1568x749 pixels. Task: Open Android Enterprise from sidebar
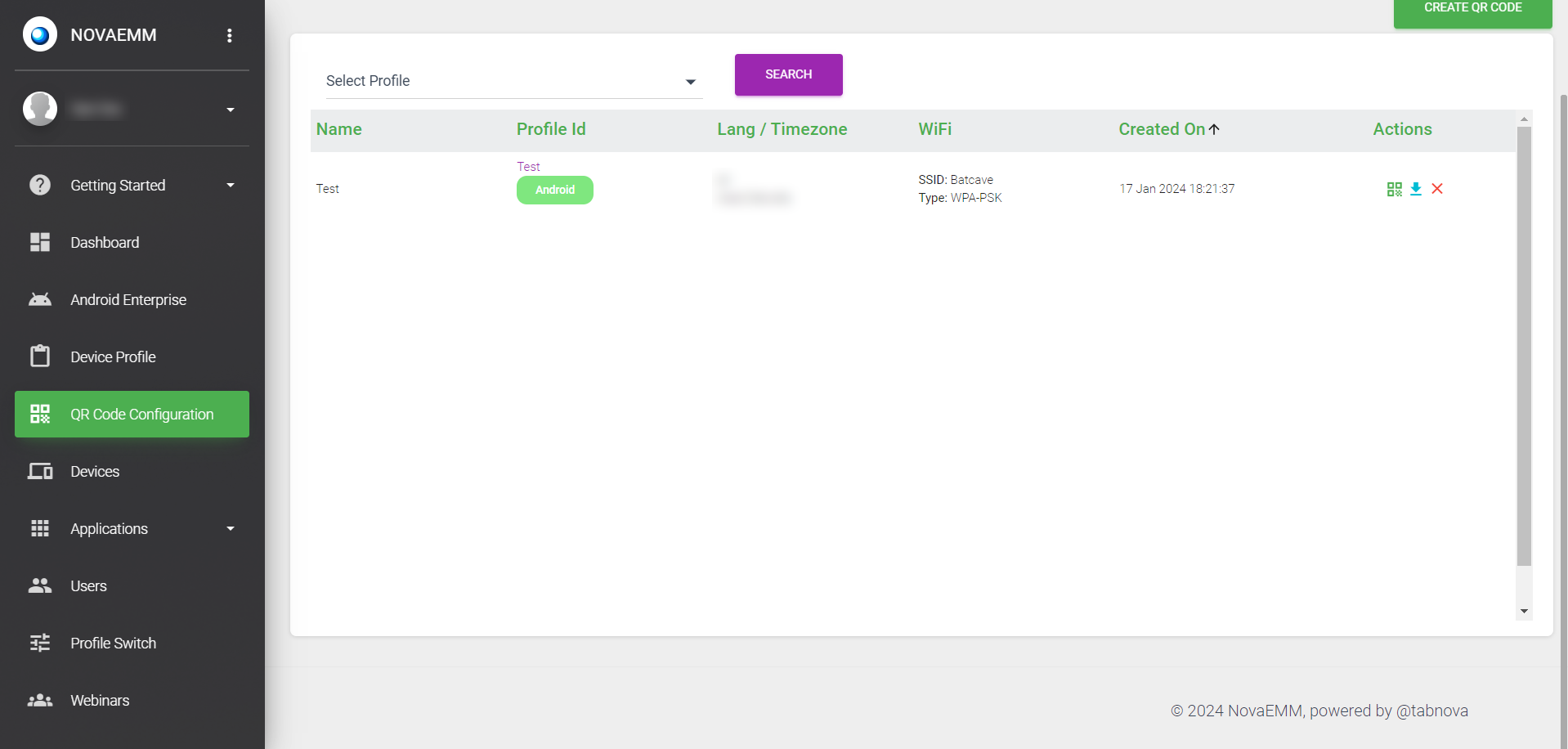(128, 300)
